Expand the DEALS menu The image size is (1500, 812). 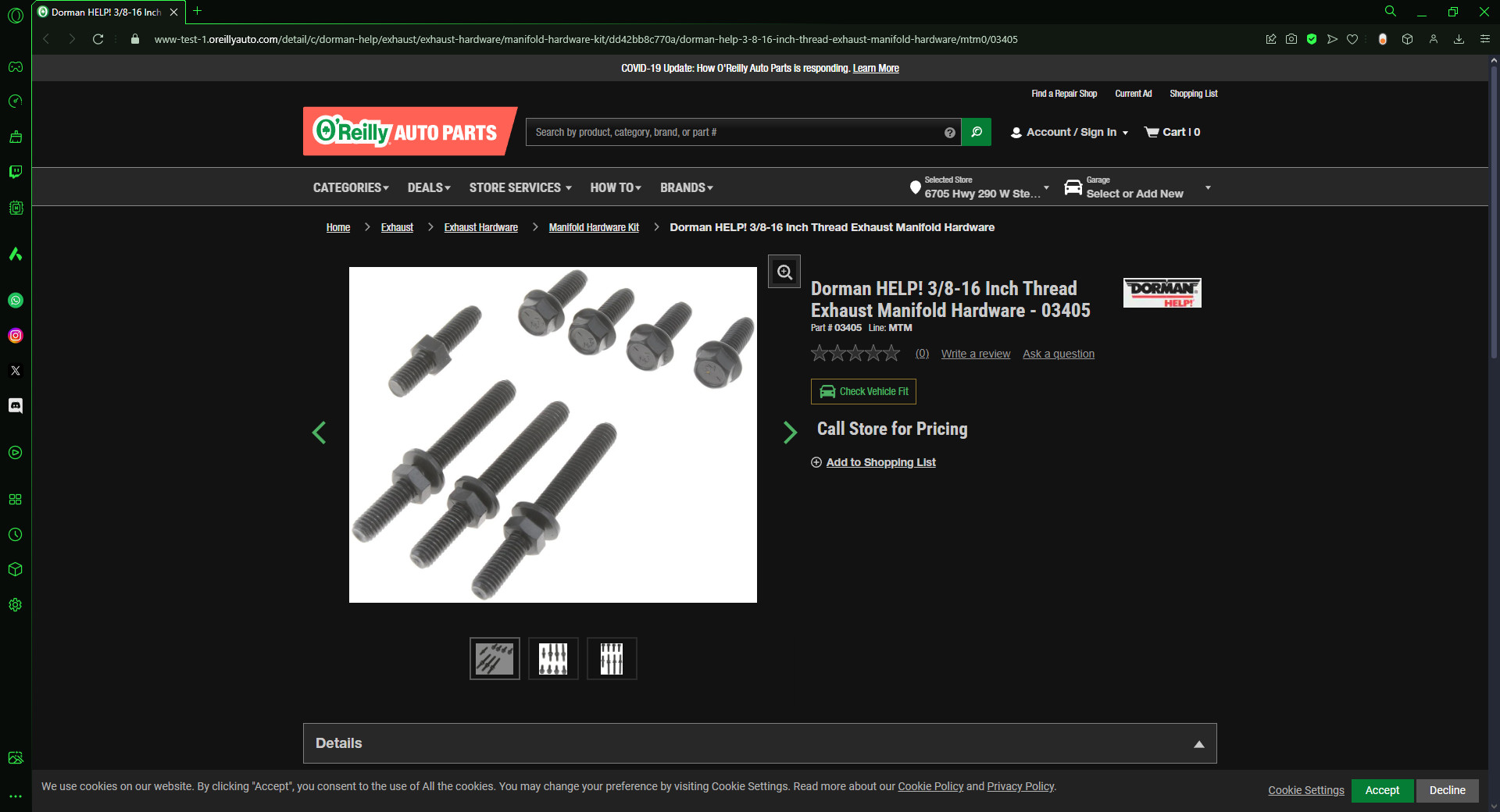pos(429,187)
